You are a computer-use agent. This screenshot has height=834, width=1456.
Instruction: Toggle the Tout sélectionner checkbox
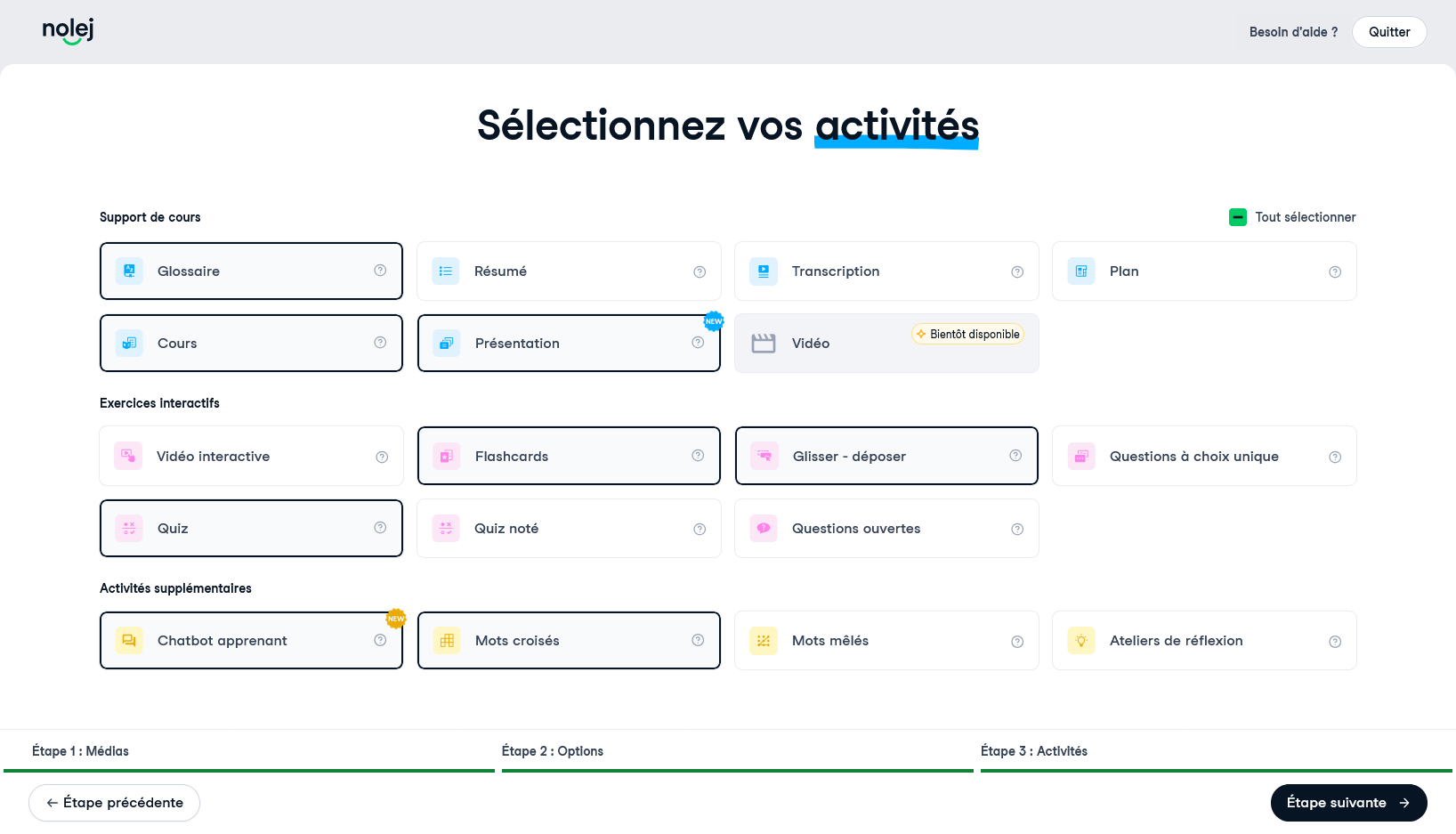point(1238,217)
